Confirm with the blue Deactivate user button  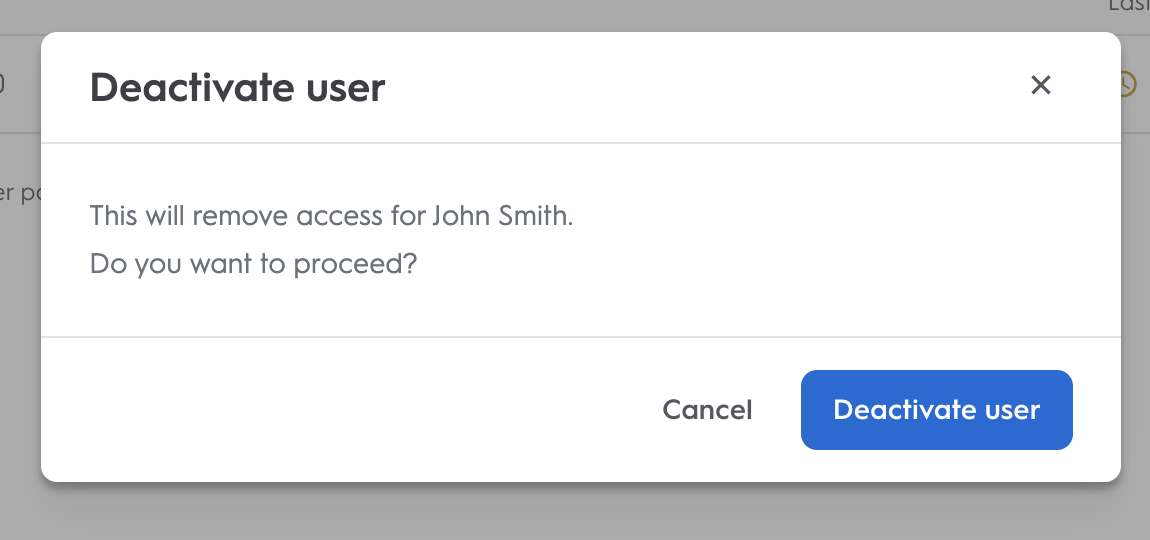(936, 410)
